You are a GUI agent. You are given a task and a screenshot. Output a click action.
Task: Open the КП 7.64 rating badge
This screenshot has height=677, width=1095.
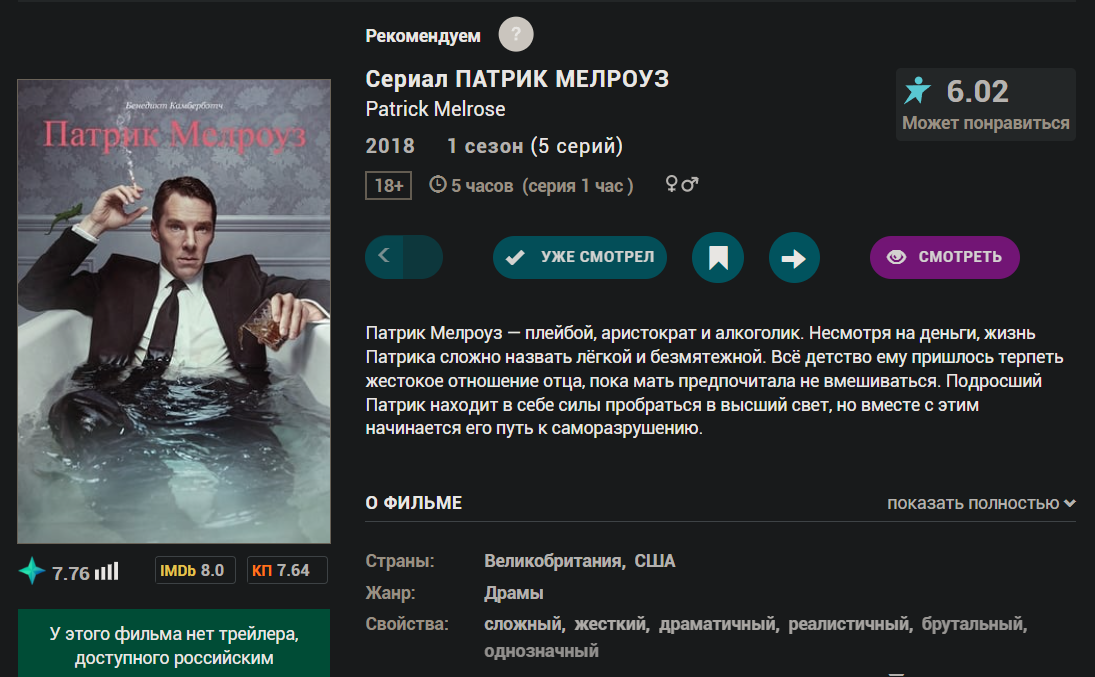tap(287, 570)
